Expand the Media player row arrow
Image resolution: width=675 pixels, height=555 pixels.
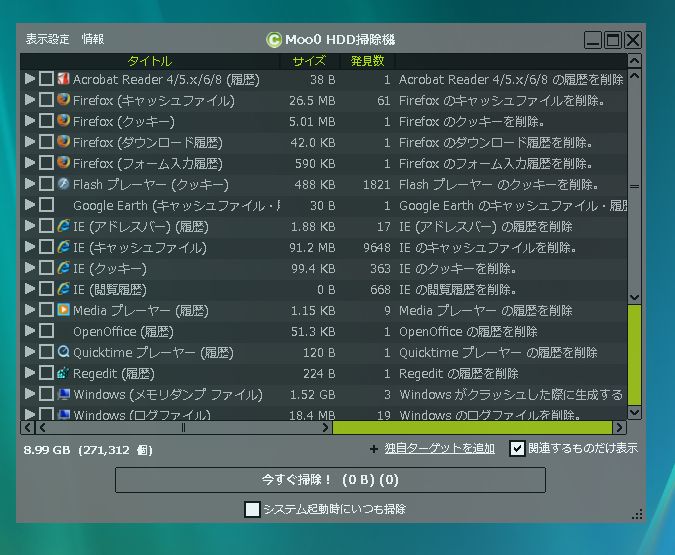point(30,310)
